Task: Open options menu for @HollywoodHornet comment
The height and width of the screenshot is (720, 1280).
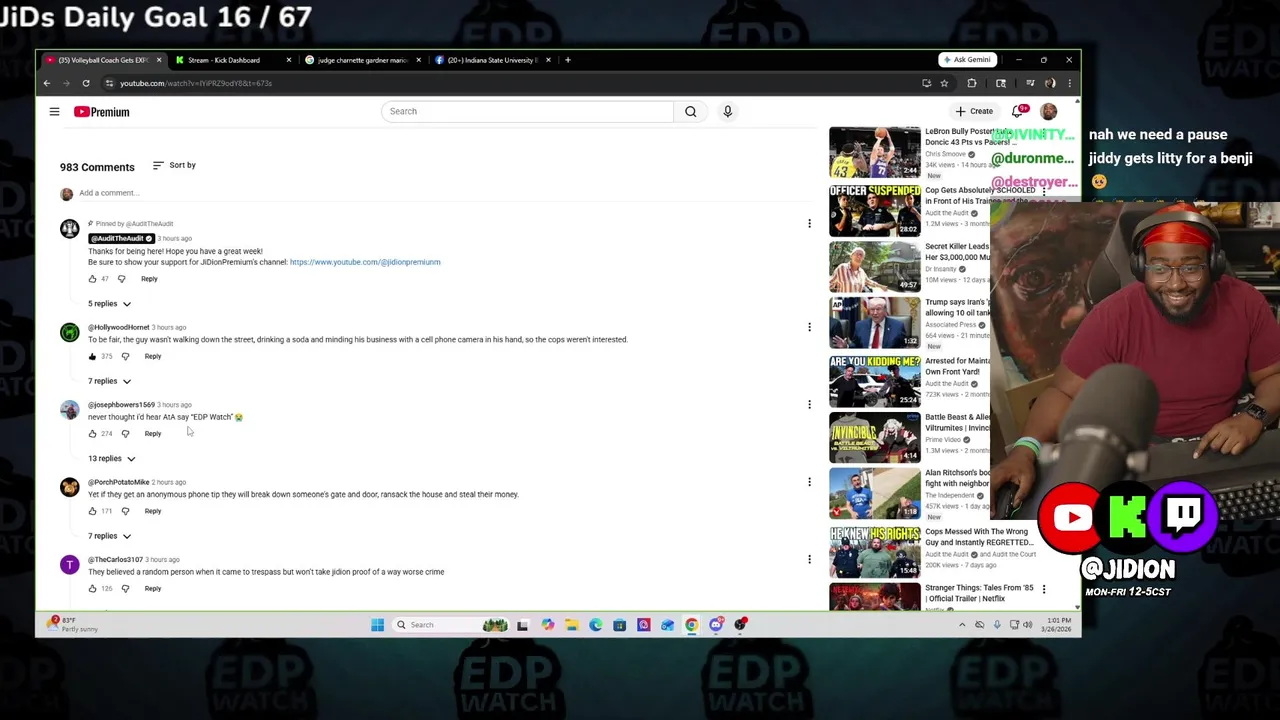Action: (809, 327)
